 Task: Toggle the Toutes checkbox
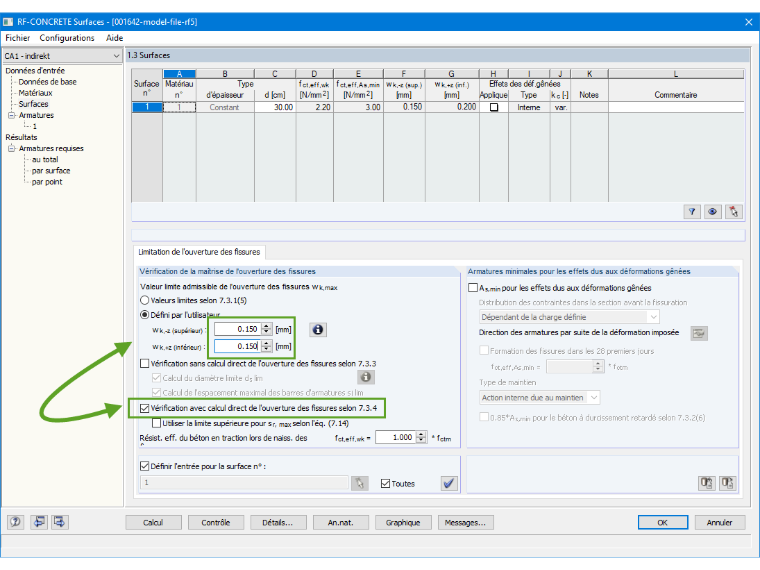[x=385, y=484]
